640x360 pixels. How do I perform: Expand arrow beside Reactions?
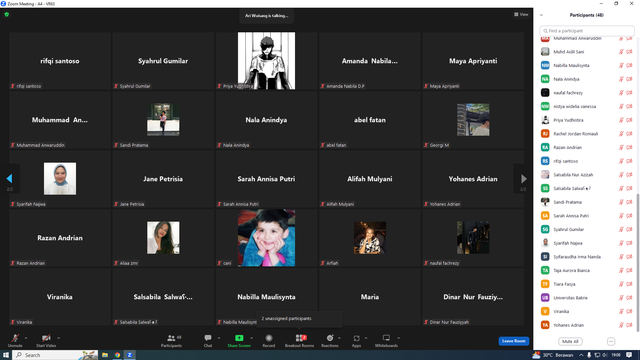339,338
